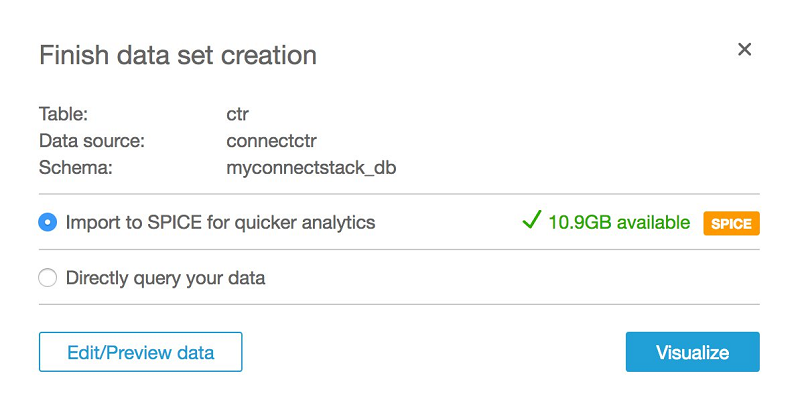Click the divider line under the Schema row
Image resolution: width=800 pixels, height=404 pixels.
pos(399,194)
